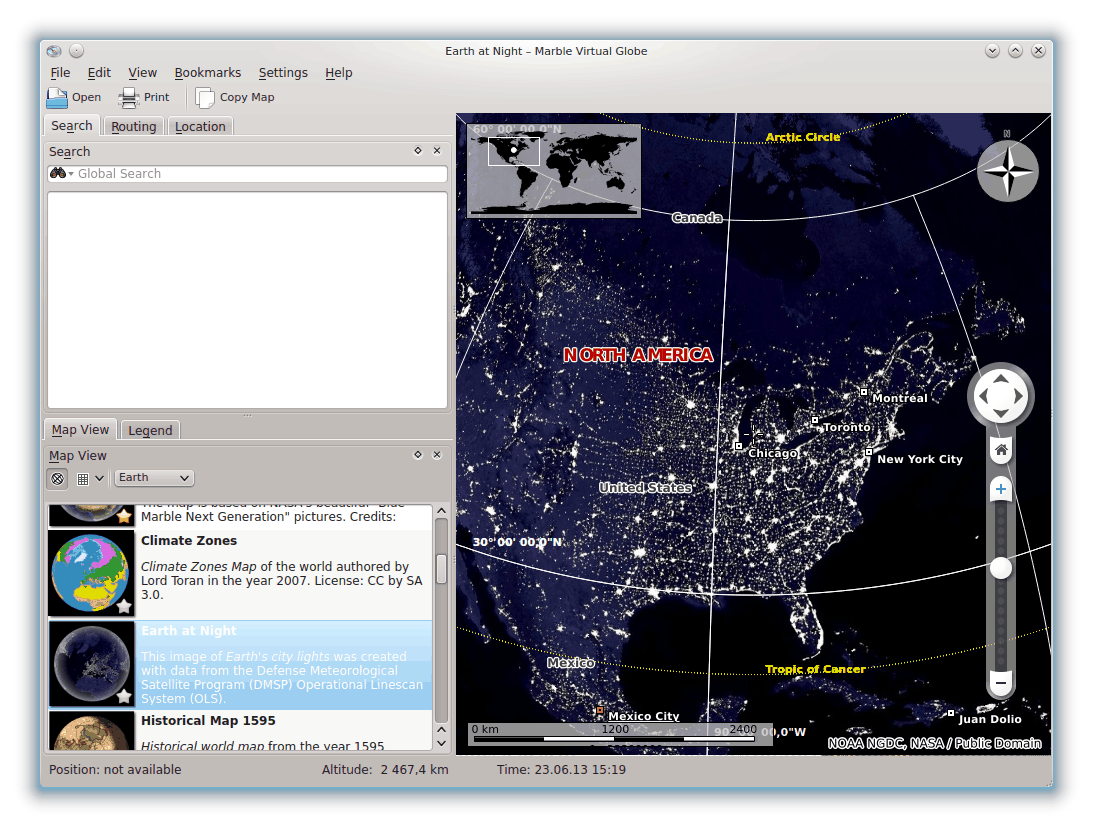Click the NOAA NGDC, NASA license text

coord(934,743)
